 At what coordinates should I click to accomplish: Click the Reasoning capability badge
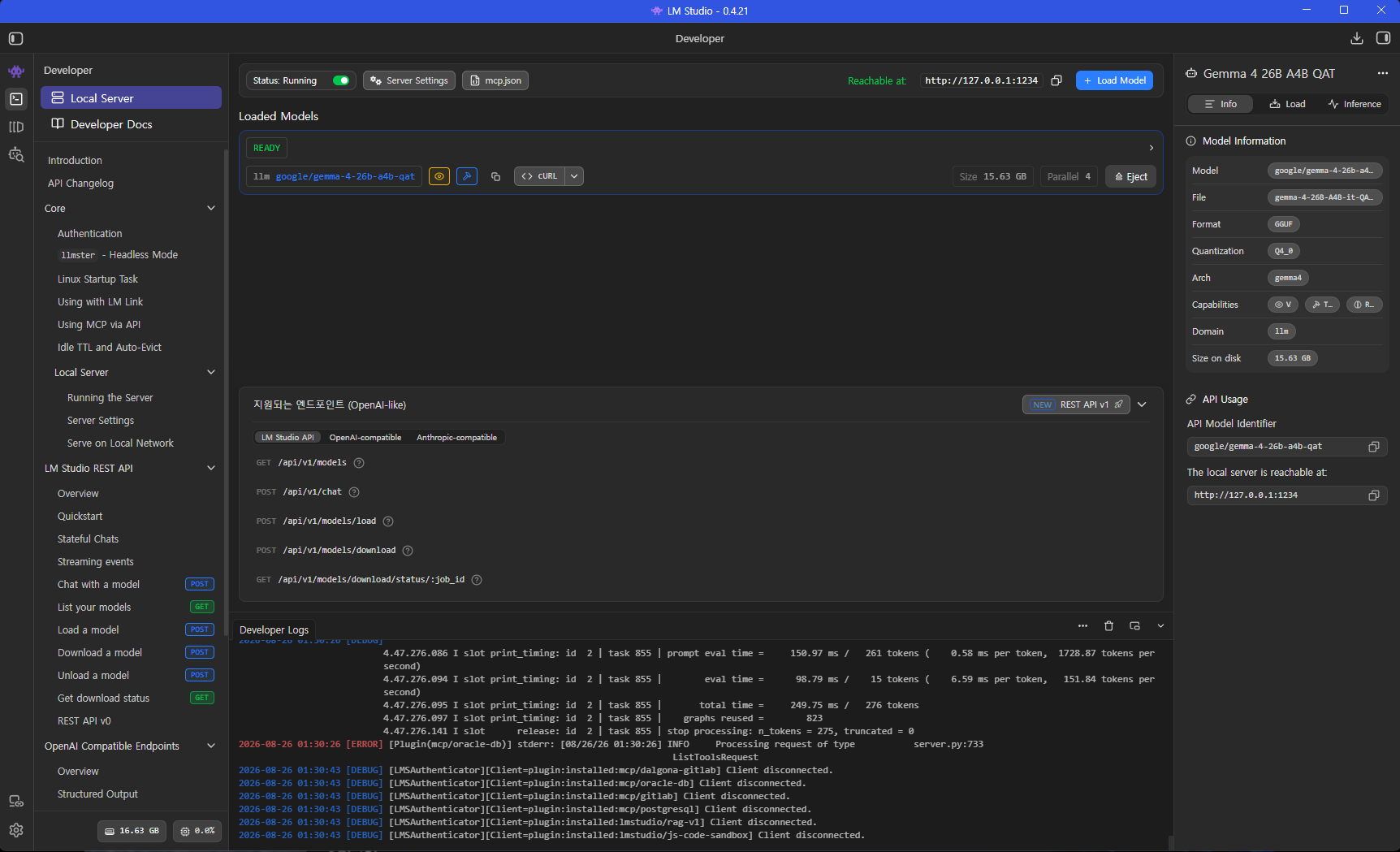click(x=1364, y=305)
